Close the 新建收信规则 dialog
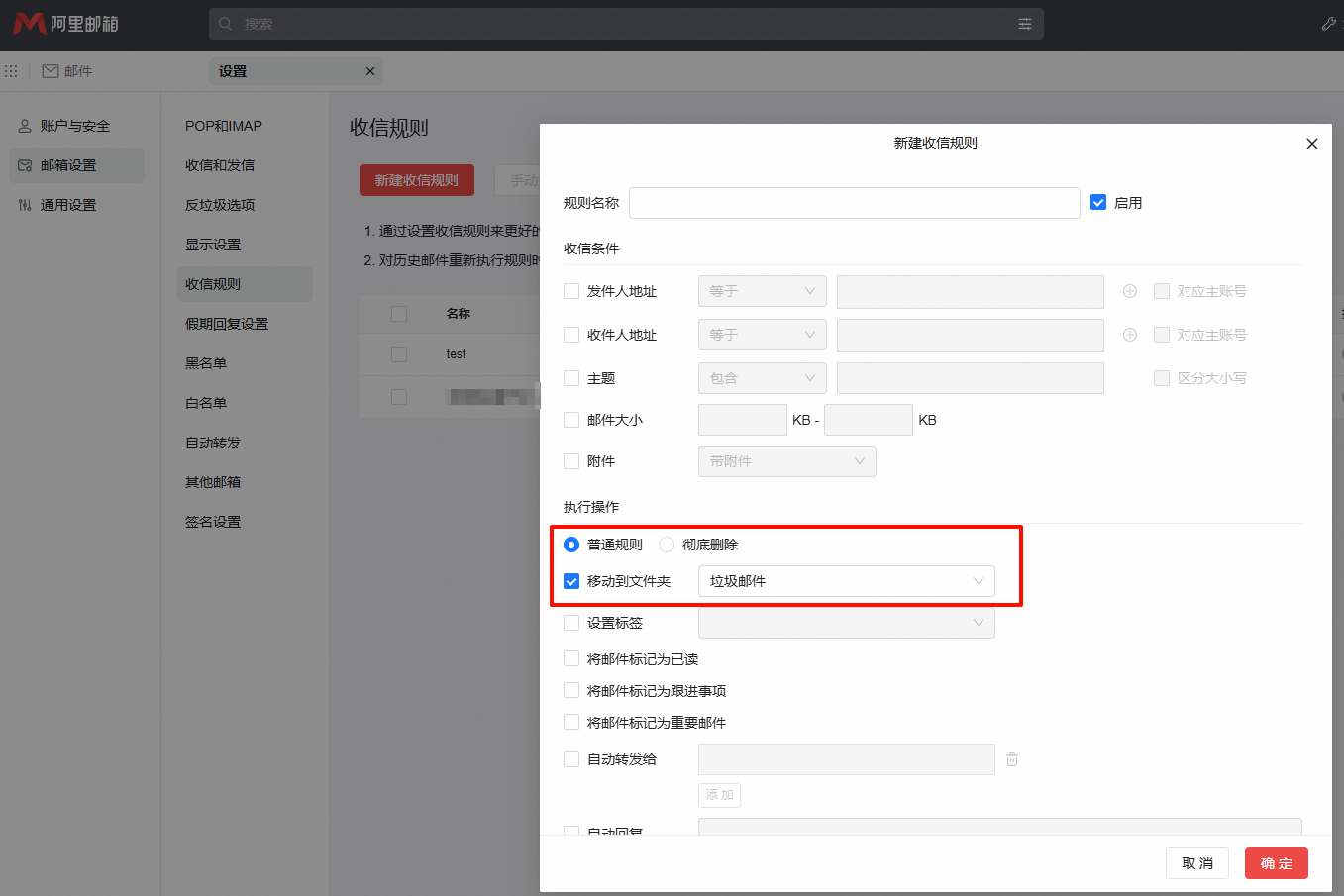This screenshot has width=1344, height=896. [x=1312, y=144]
